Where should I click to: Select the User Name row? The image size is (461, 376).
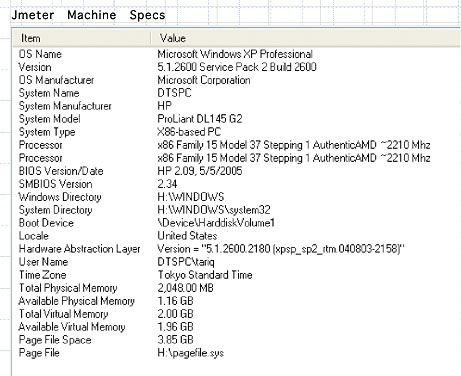click(237, 262)
